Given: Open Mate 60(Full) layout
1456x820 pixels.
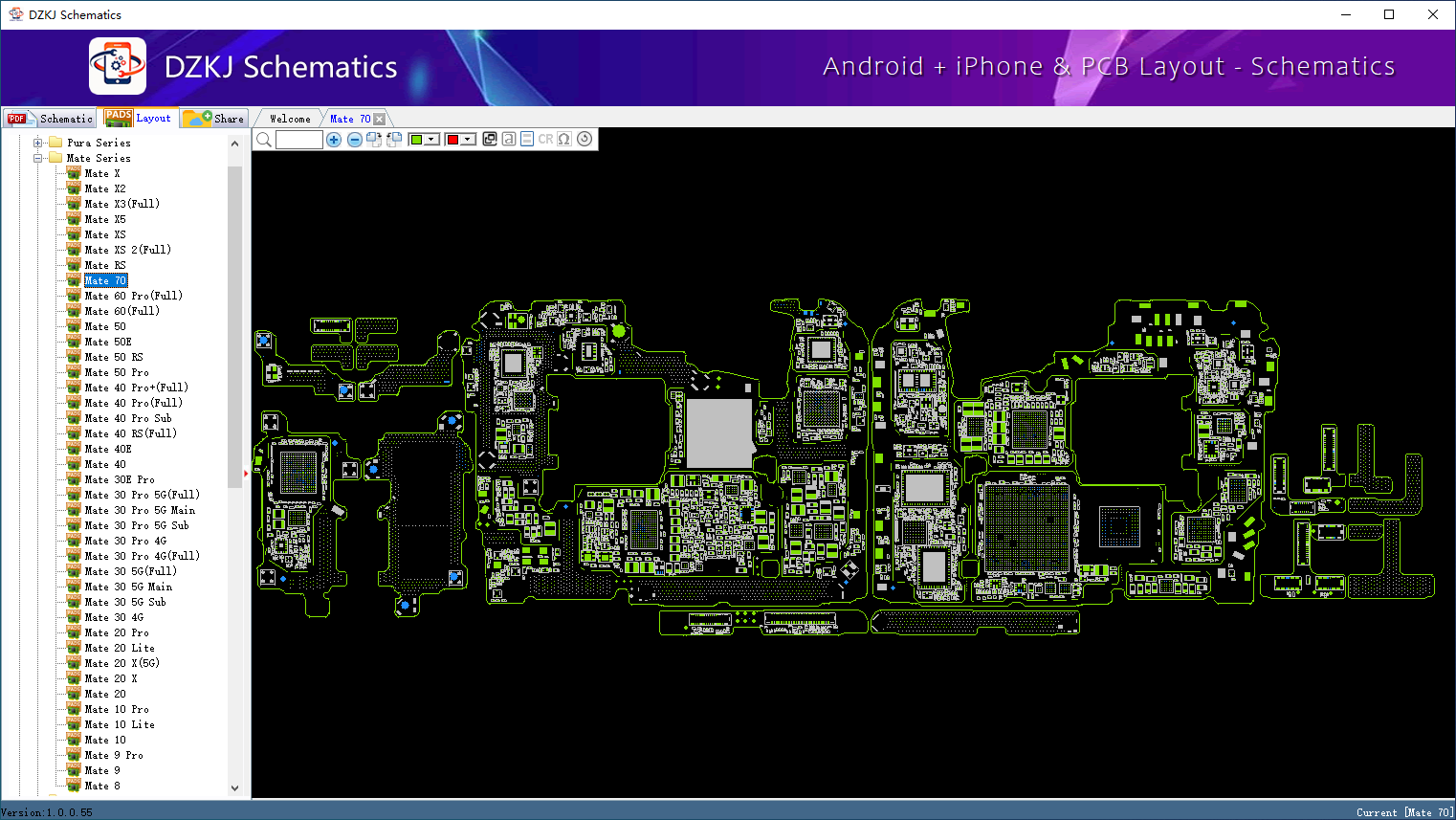Looking at the screenshot, I should pos(122,311).
